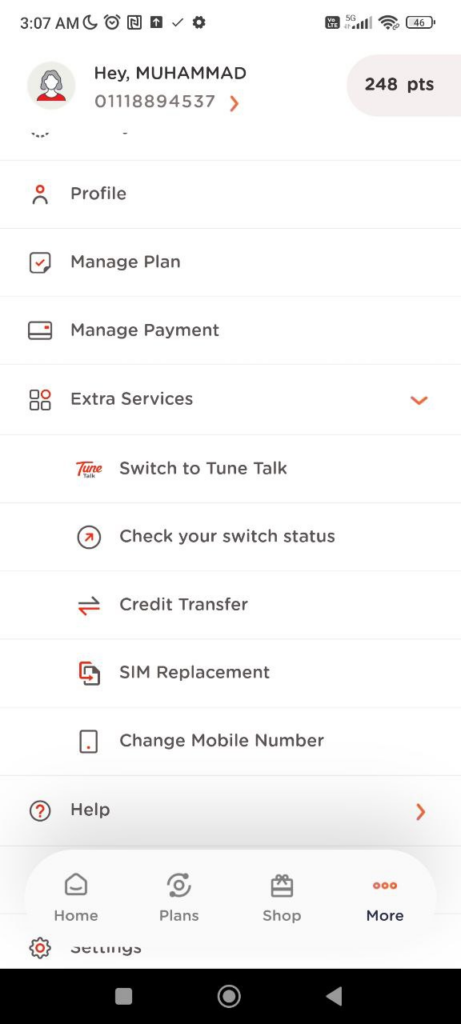The width and height of the screenshot is (461, 1024).
Task: Open Help via its right chevron
Action: pos(421,812)
